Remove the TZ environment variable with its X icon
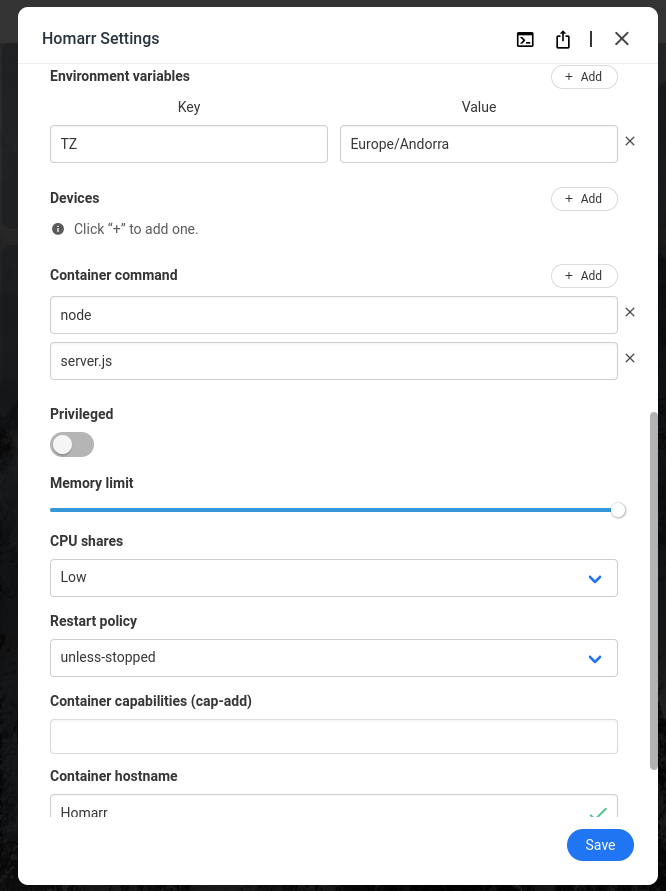This screenshot has width=666, height=891. pyautogui.click(x=630, y=141)
